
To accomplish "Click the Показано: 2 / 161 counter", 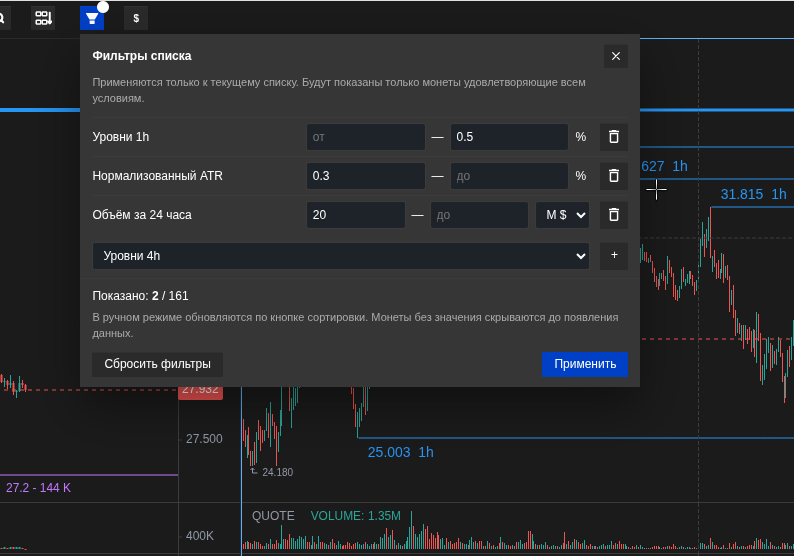I will pos(140,296).
